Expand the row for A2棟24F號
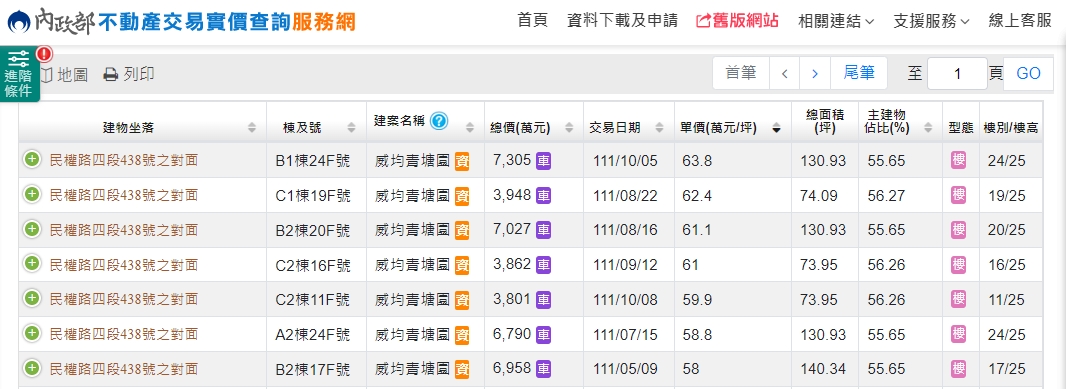 [31, 333]
